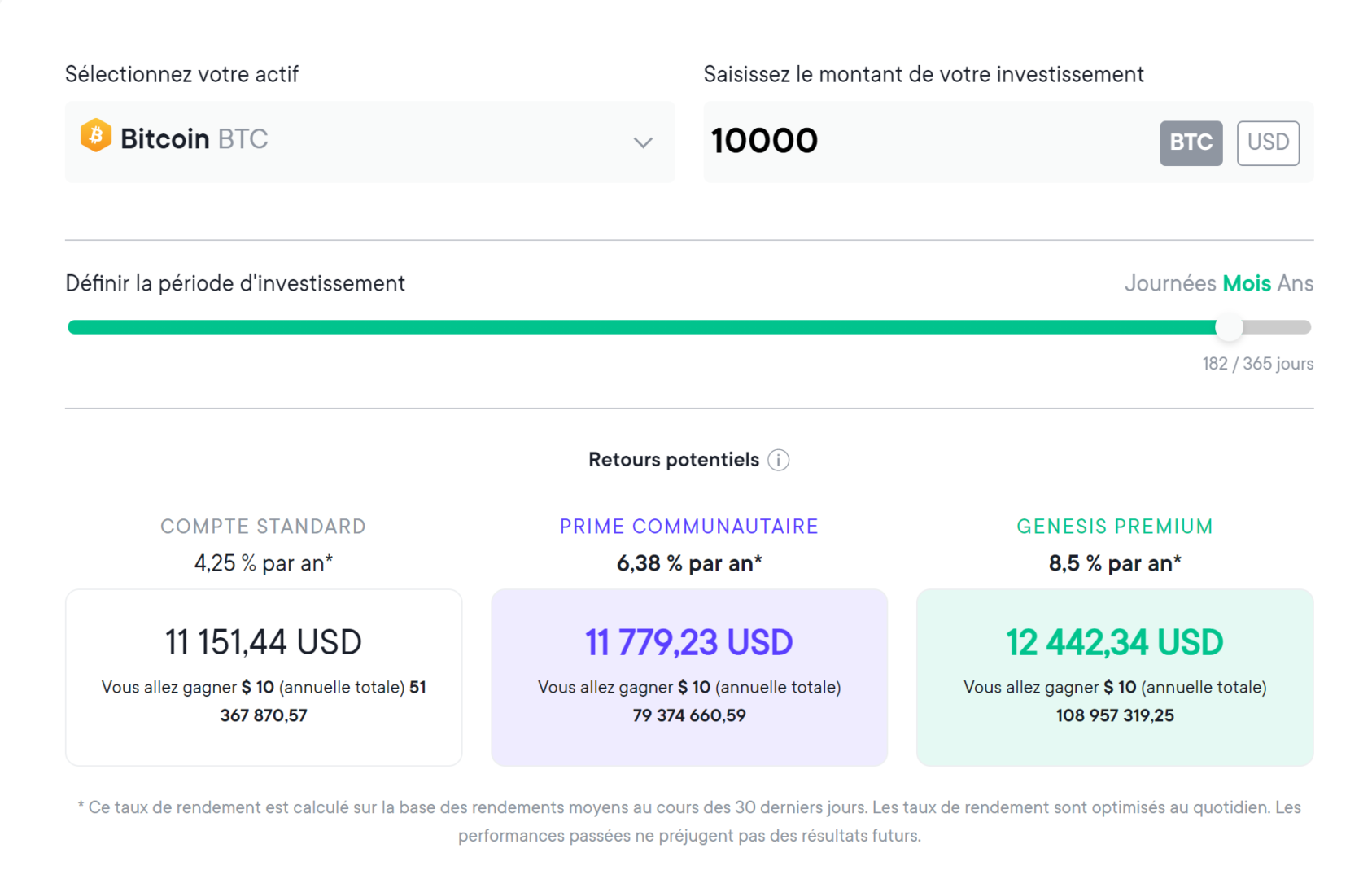
Task: Select the Genesis Premium result card
Action: coord(1114,677)
